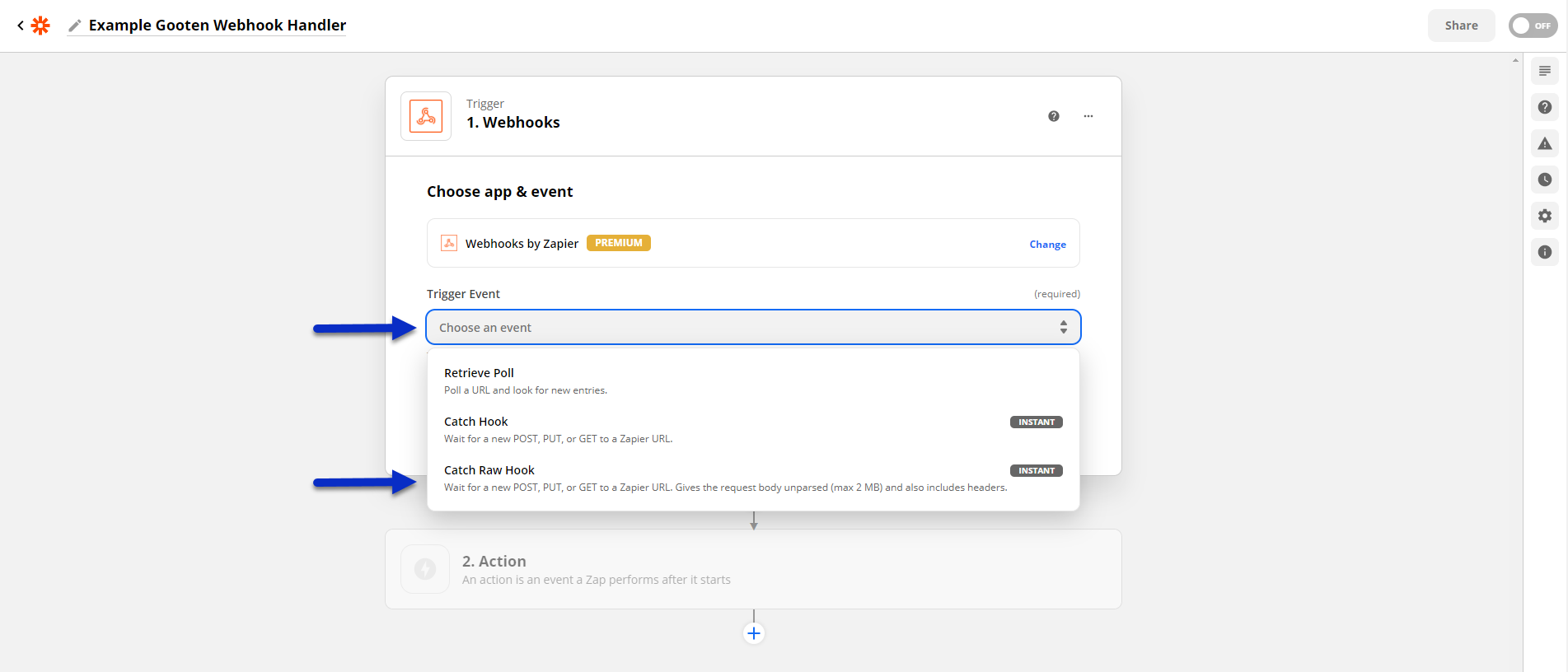
Task: Open the sidebar help question icon
Action: (1545, 107)
